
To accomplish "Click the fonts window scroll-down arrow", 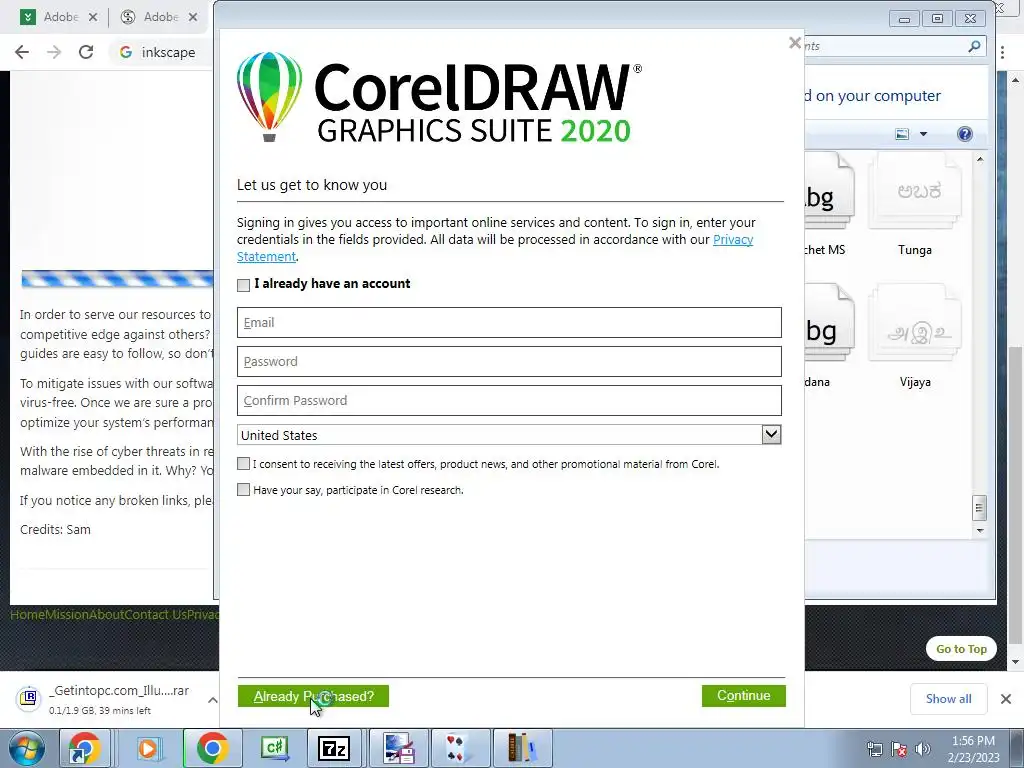I will coord(980,530).
